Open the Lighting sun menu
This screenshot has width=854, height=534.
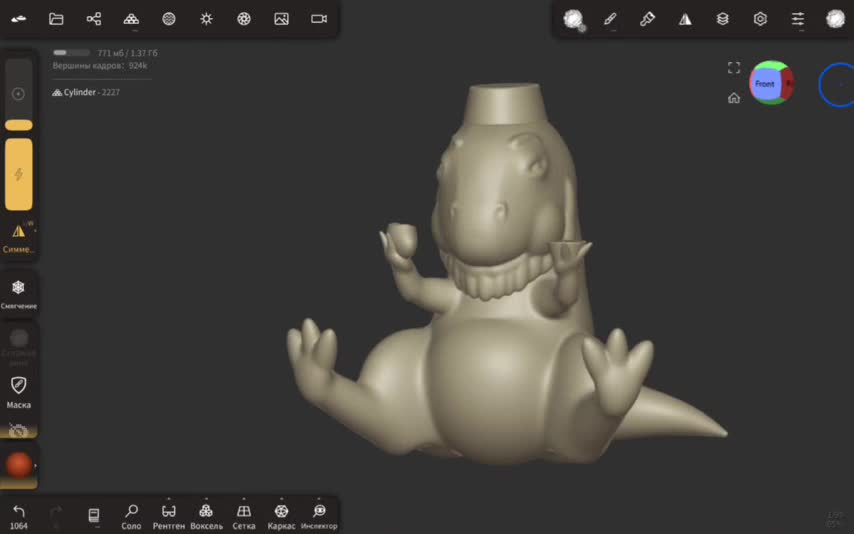206,19
